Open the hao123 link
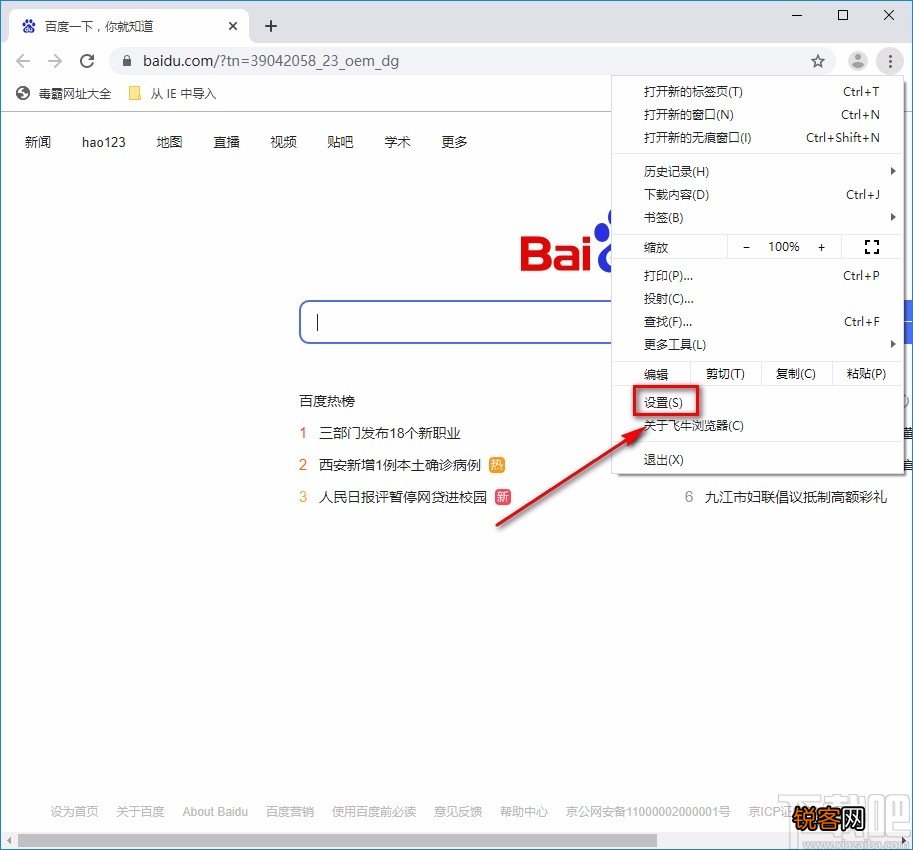 coord(104,142)
